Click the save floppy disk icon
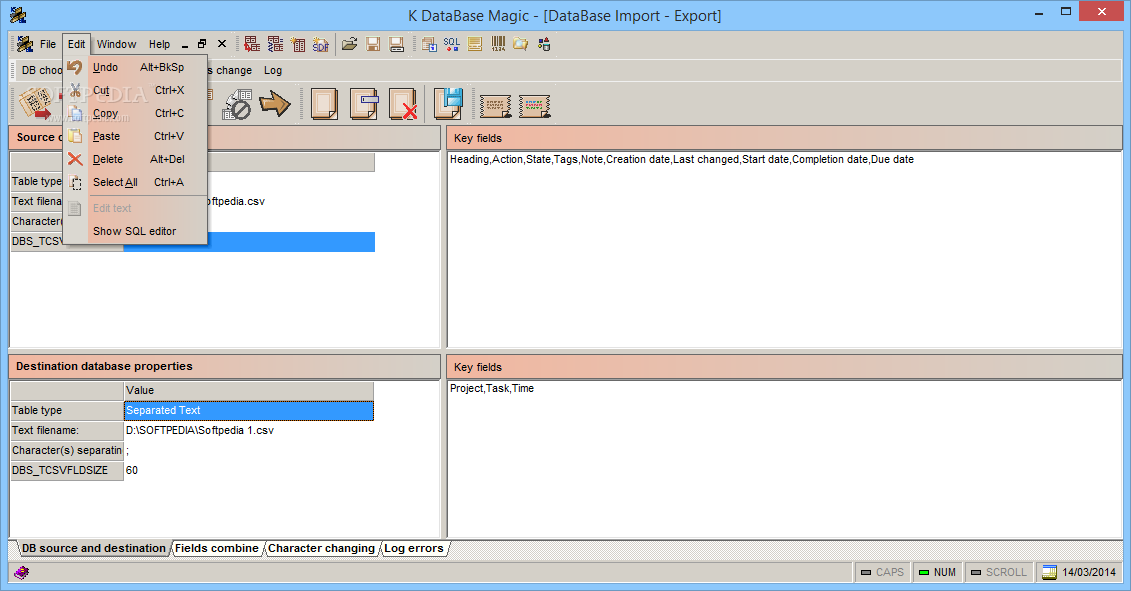 (x=373, y=44)
